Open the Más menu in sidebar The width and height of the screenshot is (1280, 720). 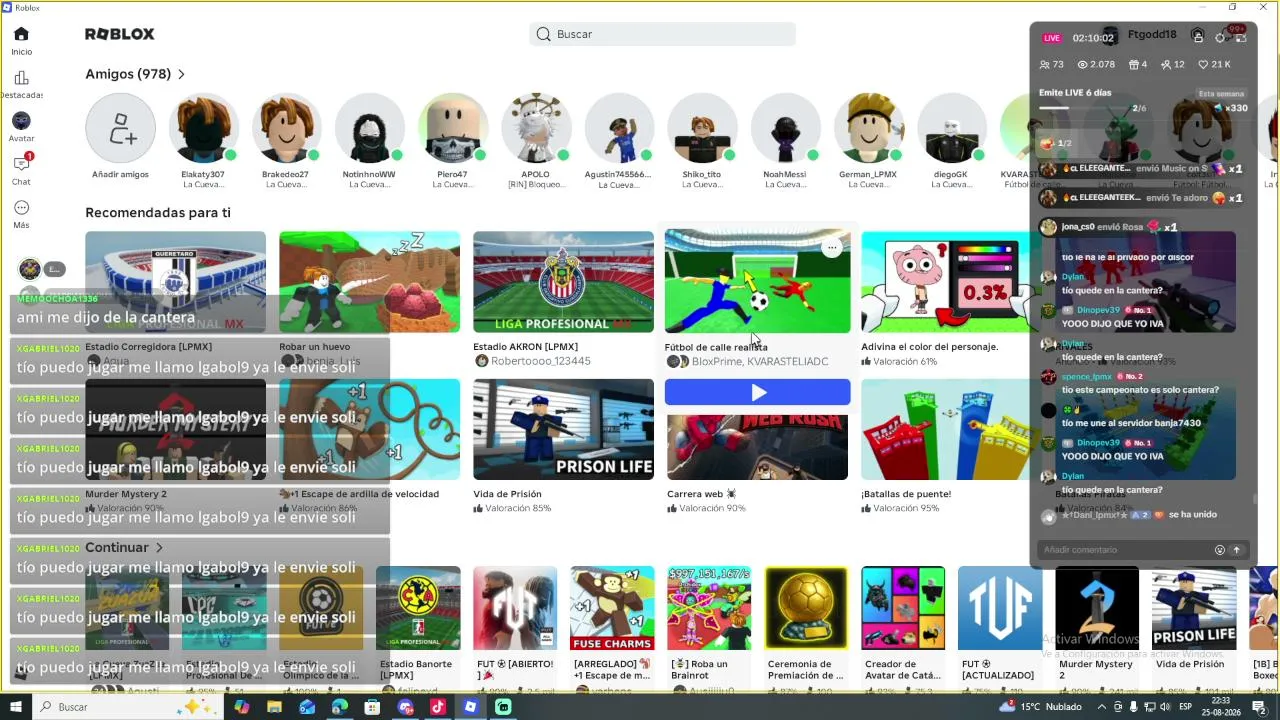(21, 214)
